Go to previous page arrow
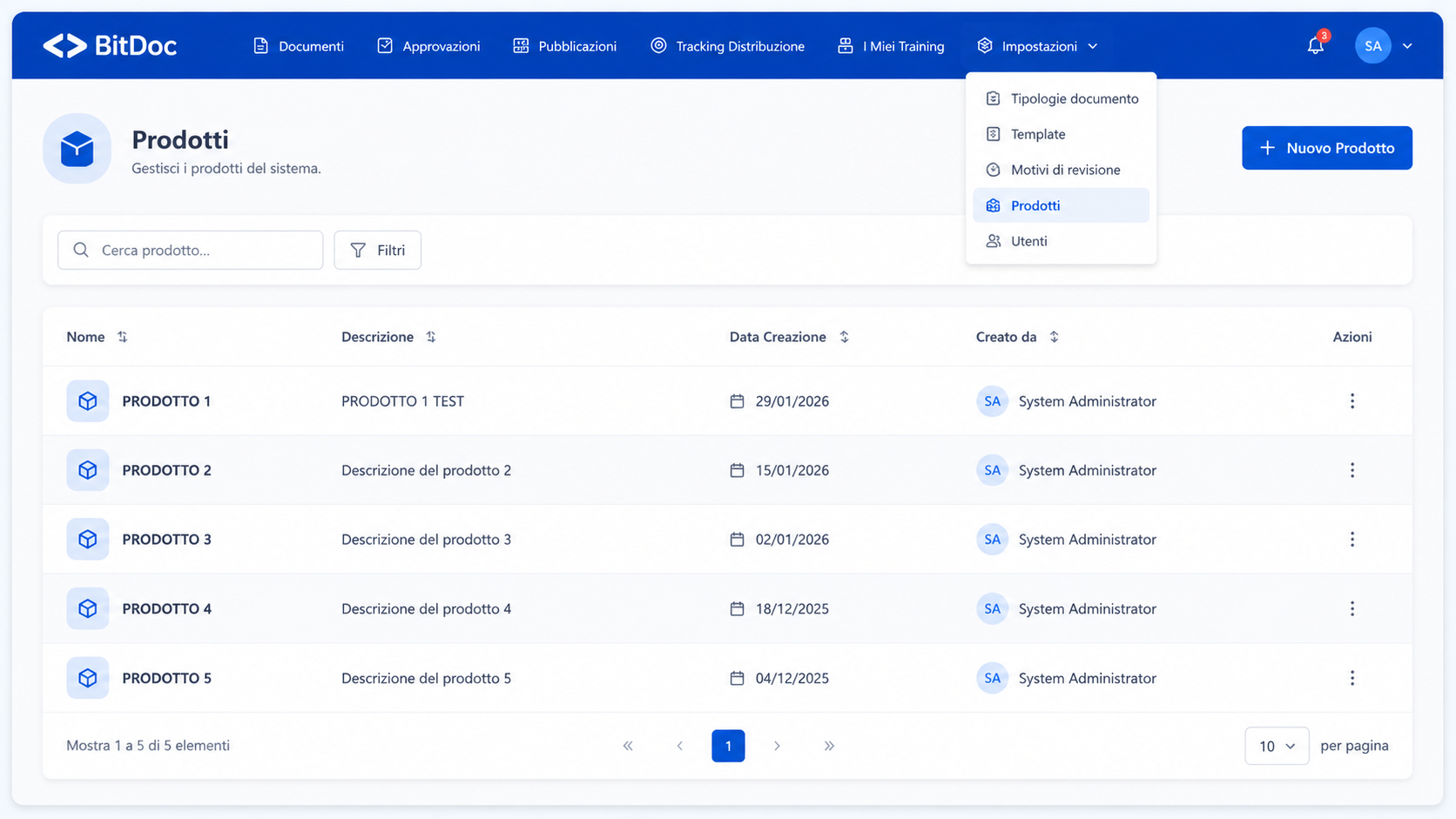This screenshot has height=819, width=1456. point(679,746)
